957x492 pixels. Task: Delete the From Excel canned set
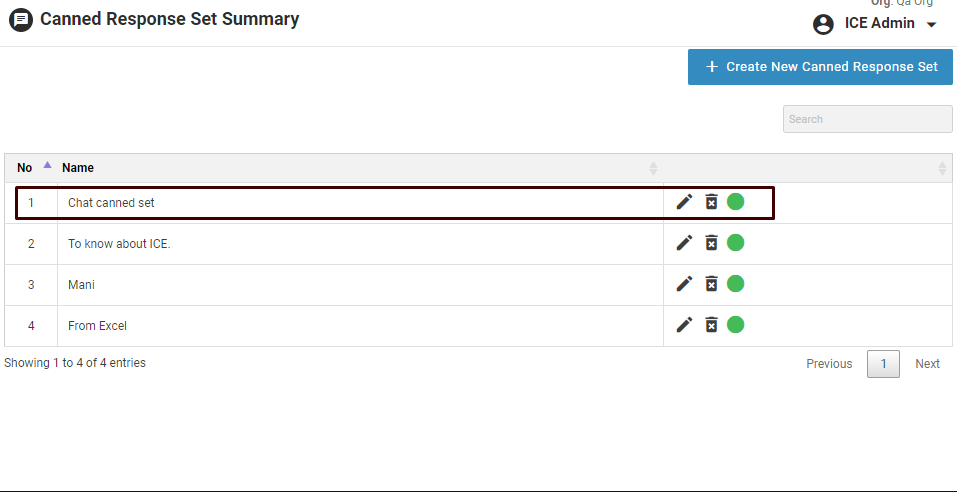pos(711,325)
